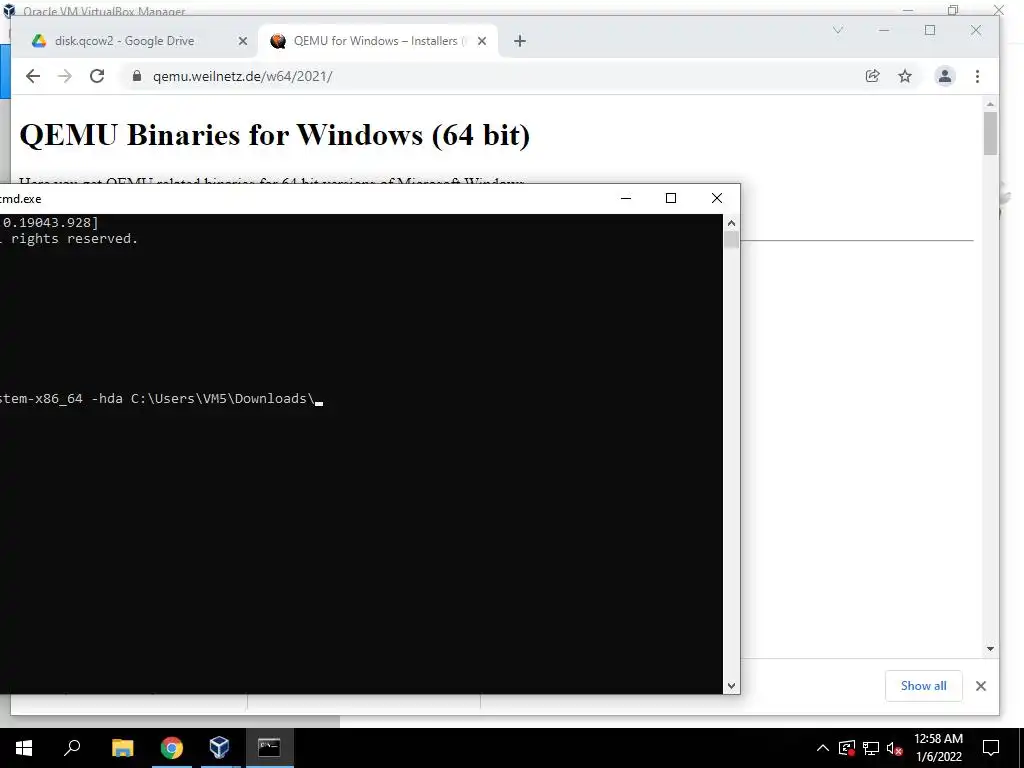The image size is (1024, 768).
Task: Click the muted volume tray icon
Action: [894, 748]
